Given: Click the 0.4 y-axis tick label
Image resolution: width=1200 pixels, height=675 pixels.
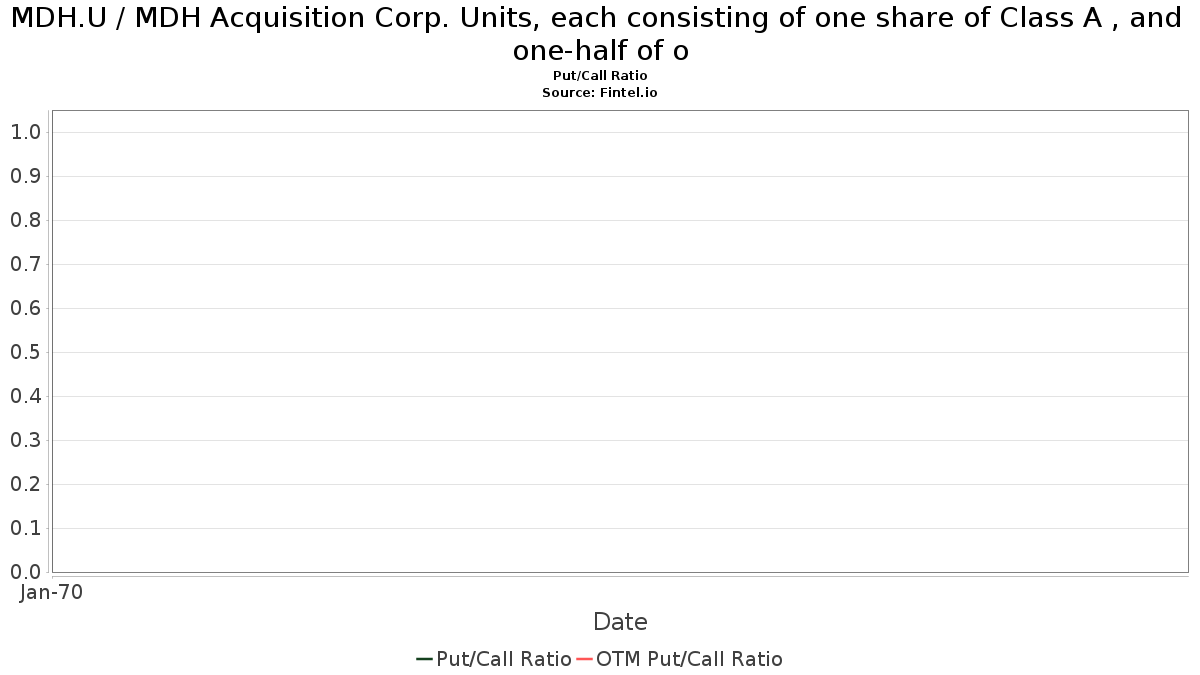Looking at the screenshot, I should coord(26,396).
